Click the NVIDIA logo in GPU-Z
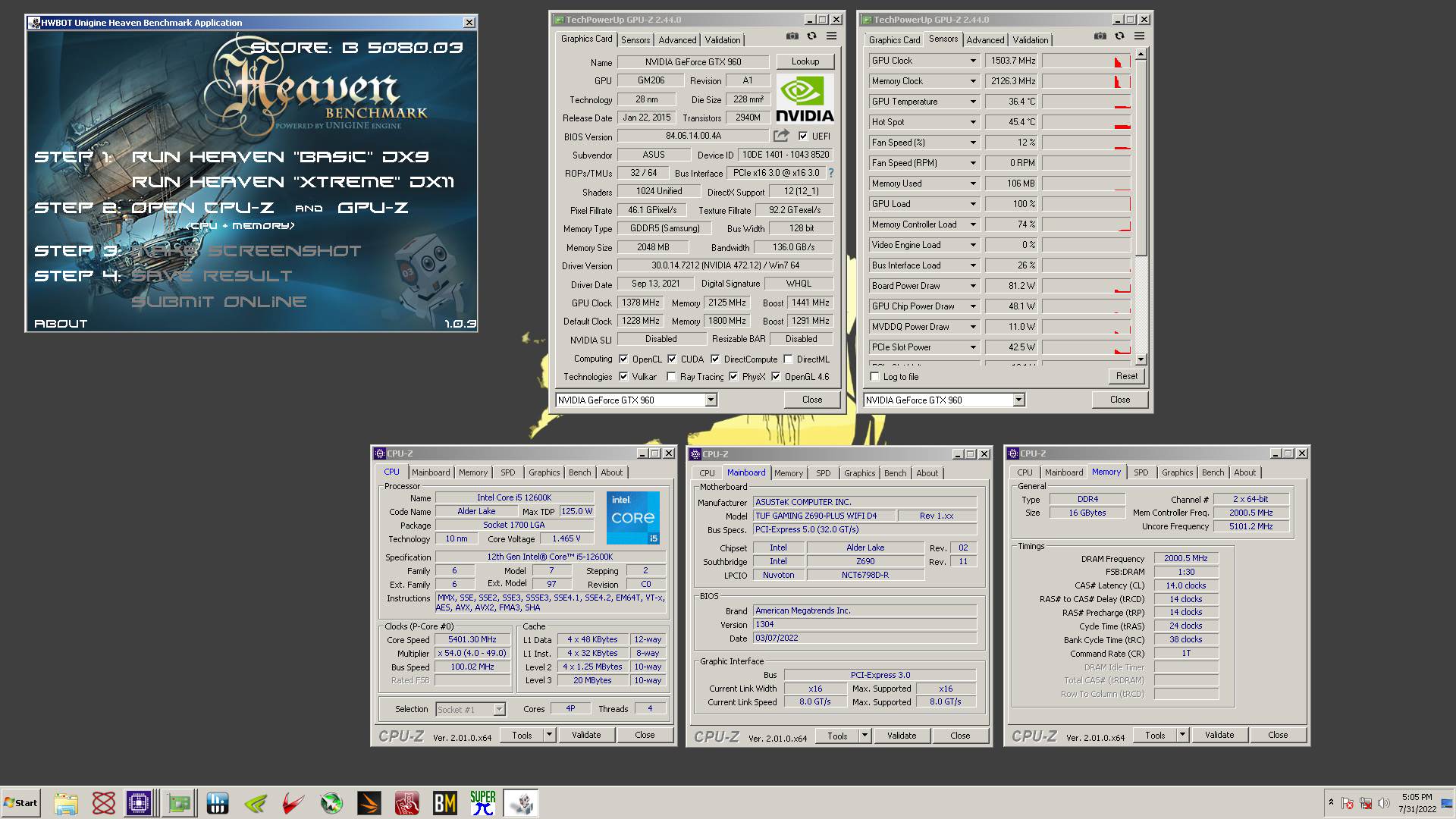The image size is (1456, 819). 805,99
